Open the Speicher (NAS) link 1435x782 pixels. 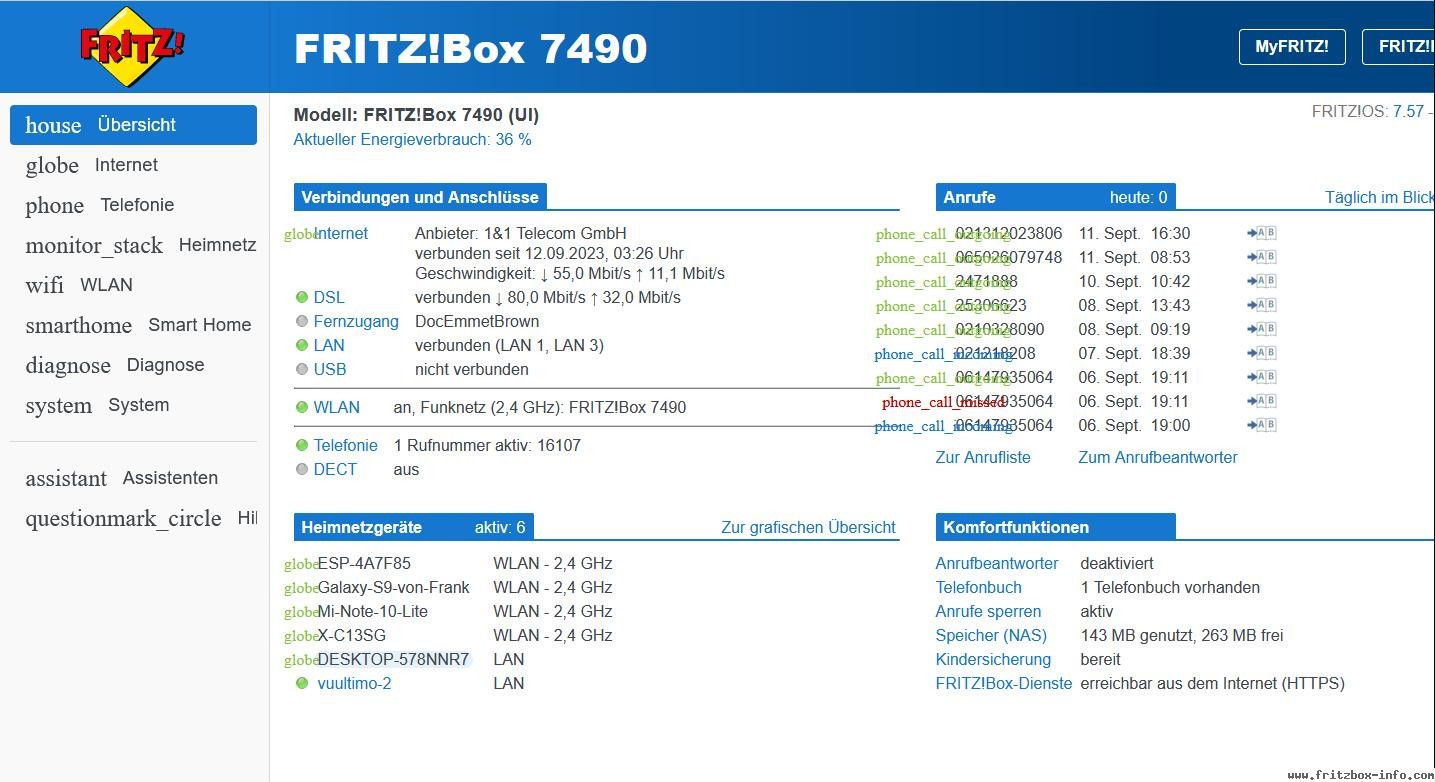point(991,635)
